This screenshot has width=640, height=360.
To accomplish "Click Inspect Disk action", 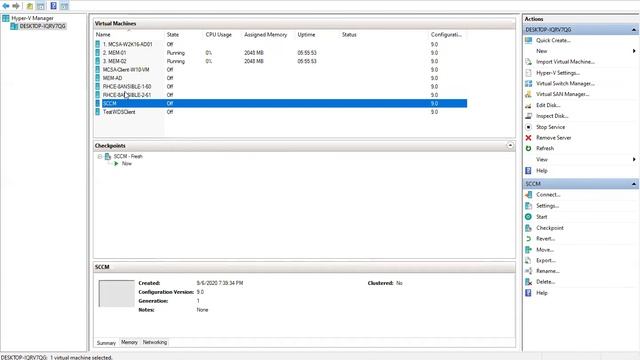I will [x=552, y=116].
